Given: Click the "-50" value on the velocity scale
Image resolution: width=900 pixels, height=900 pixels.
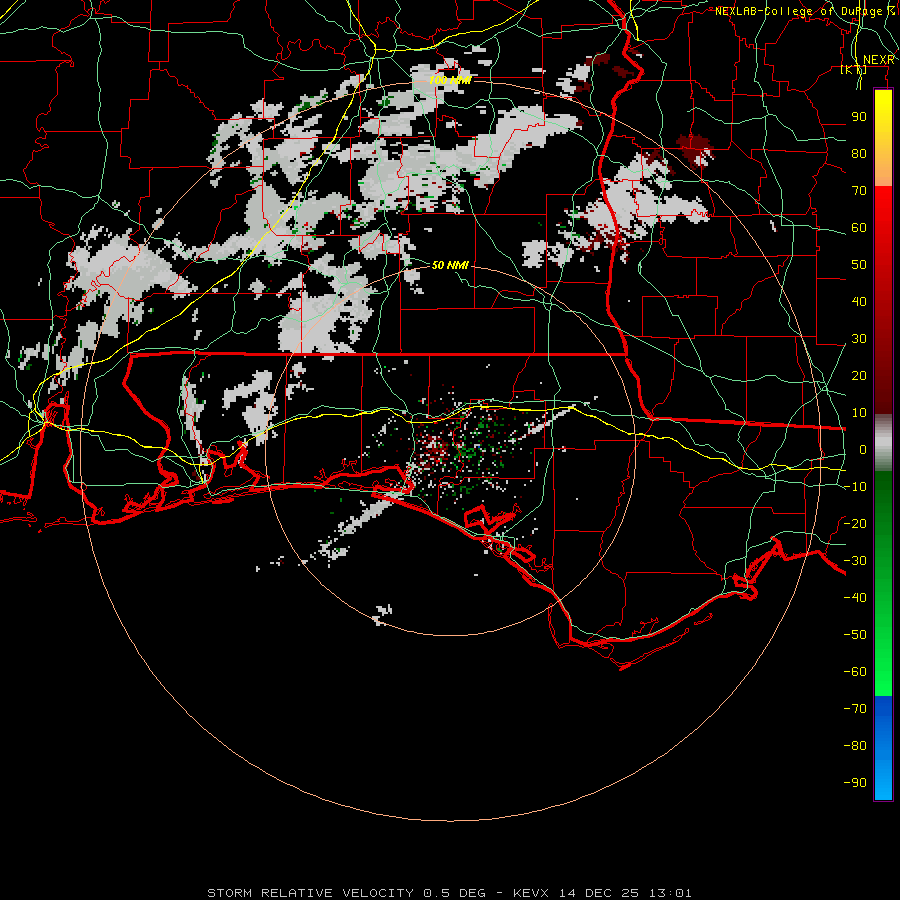Looking at the screenshot, I should pyautogui.click(x=855, y=635).
